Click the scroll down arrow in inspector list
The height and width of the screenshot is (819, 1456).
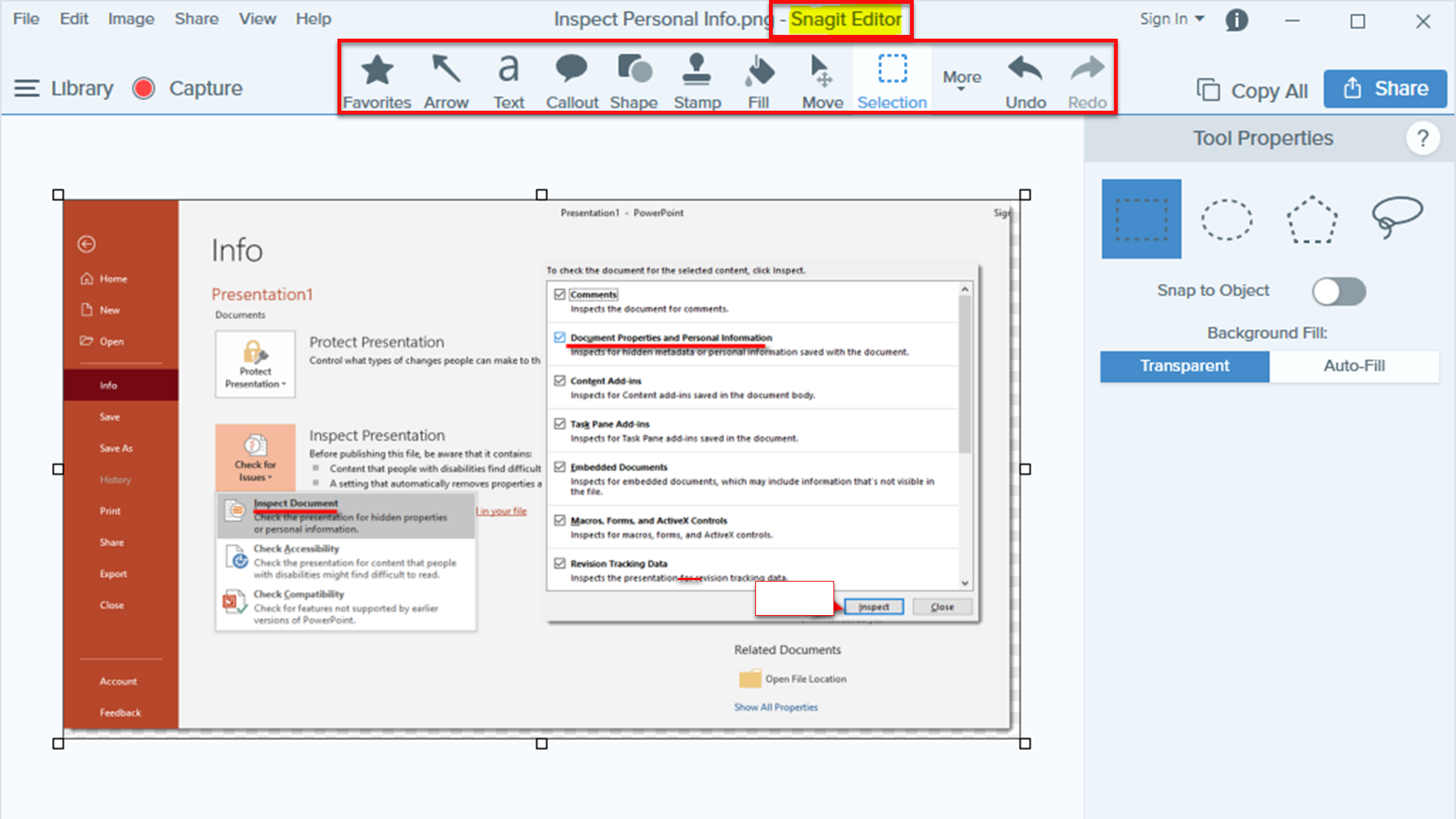pos(965,583)
